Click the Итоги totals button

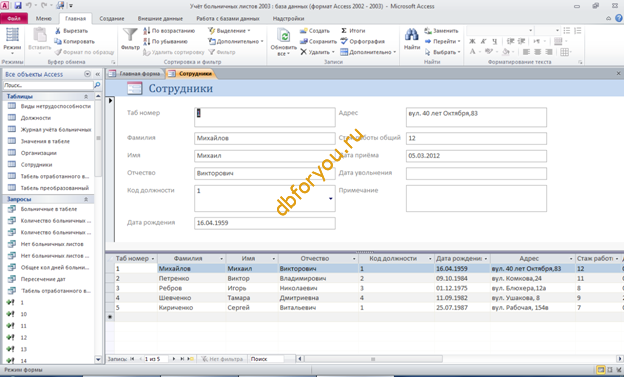353,31
